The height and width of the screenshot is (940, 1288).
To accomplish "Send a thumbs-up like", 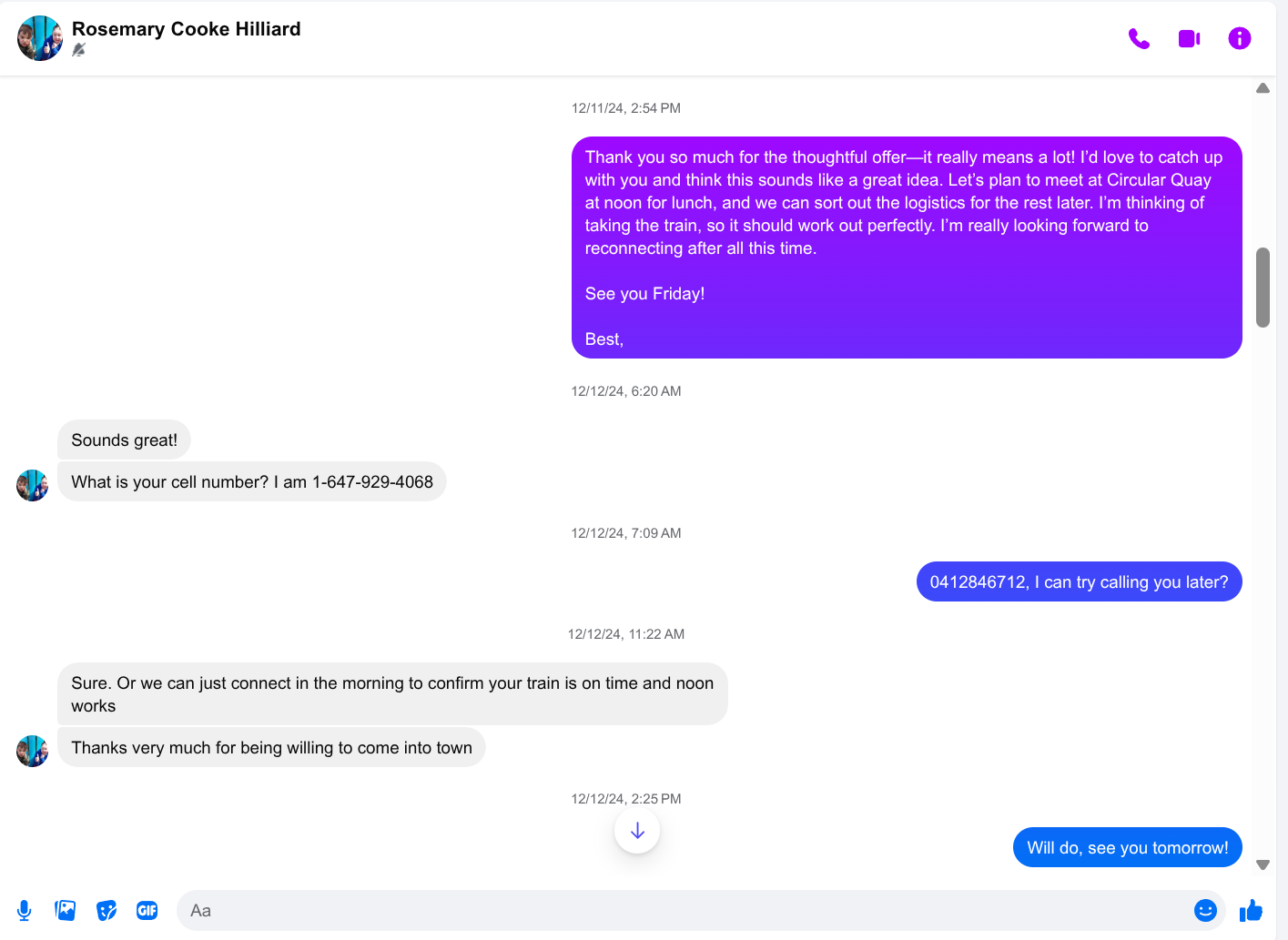I will [1252, 910].
